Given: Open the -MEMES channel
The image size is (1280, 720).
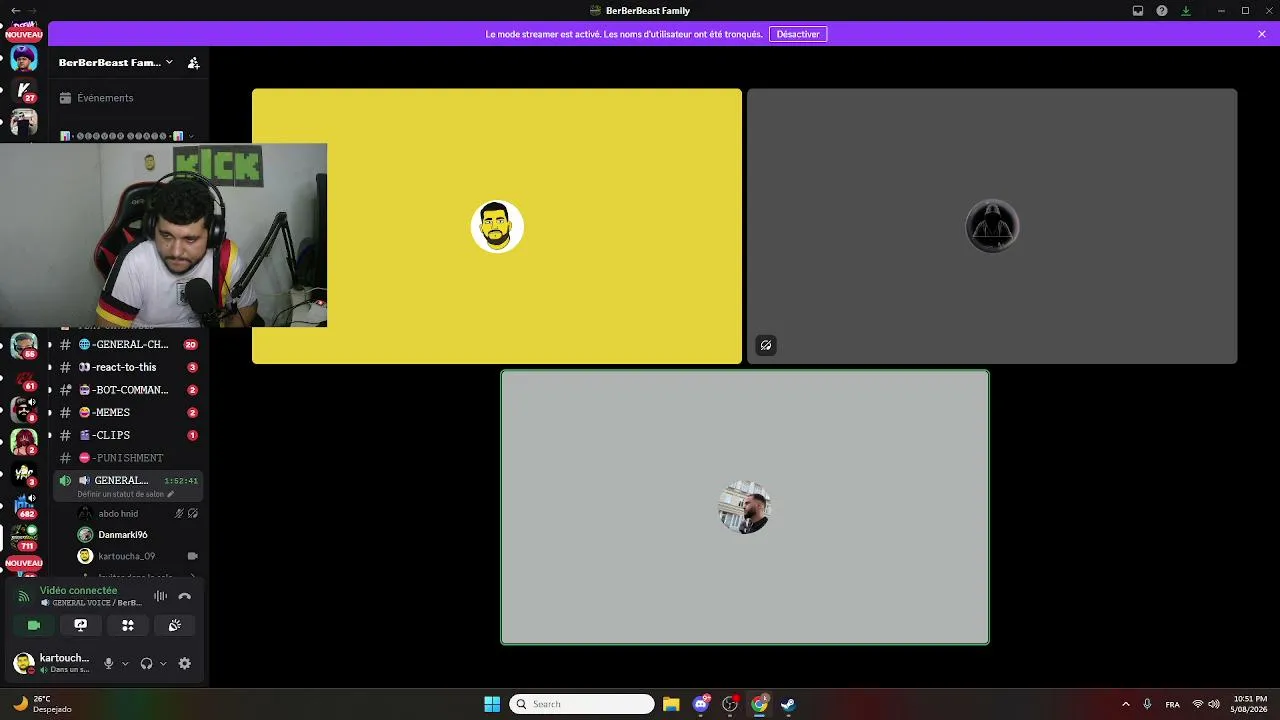Looking at the screenshot, I should (x=128, y=412).
